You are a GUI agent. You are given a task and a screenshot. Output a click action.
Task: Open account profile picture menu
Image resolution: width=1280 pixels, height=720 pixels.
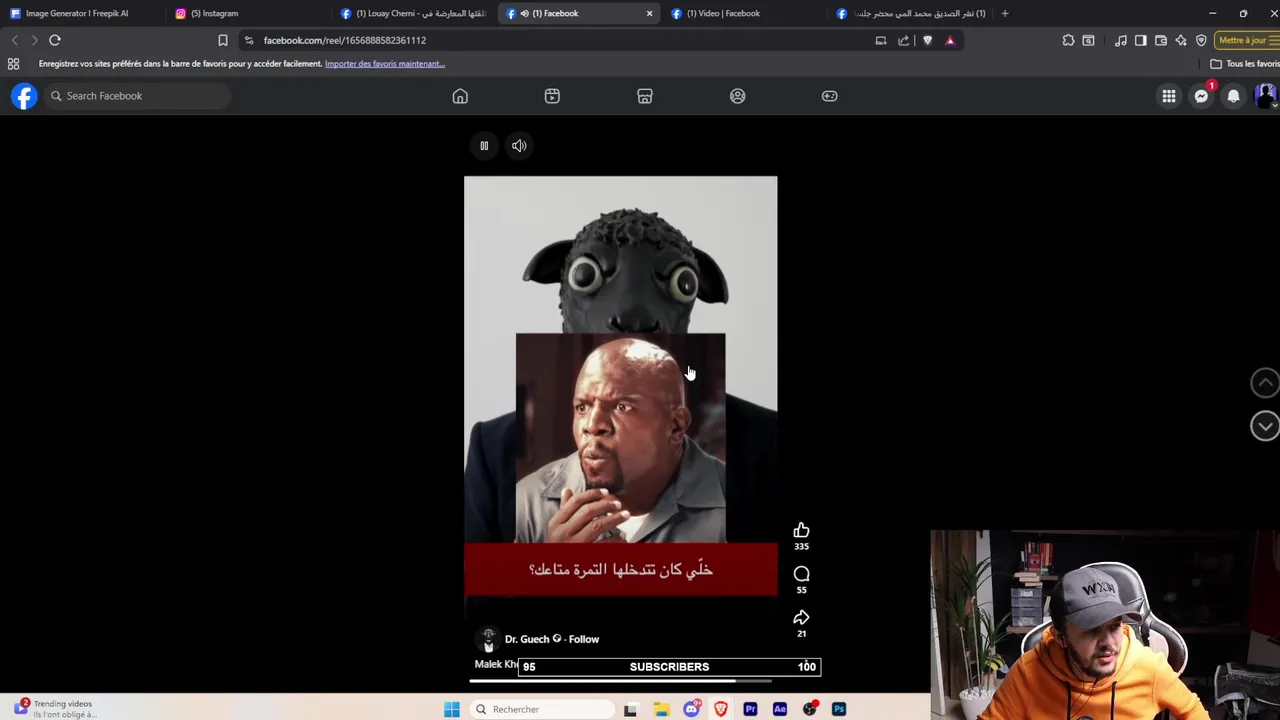1265,96
